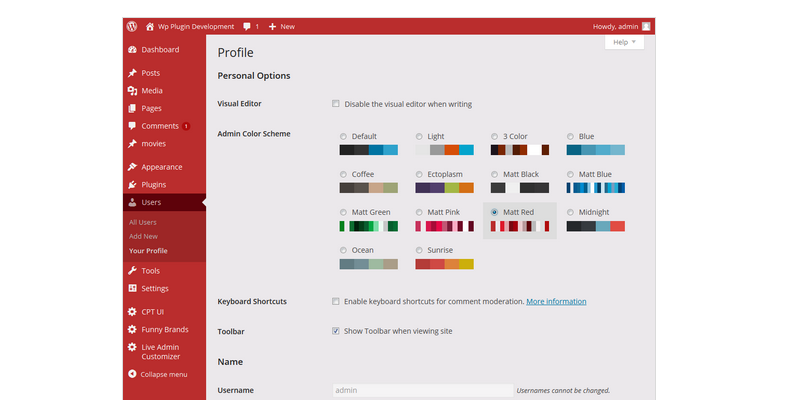Open Plugins via its plug icon
Image resolution: width=800 pixels, height=400 pixels.
132,185
